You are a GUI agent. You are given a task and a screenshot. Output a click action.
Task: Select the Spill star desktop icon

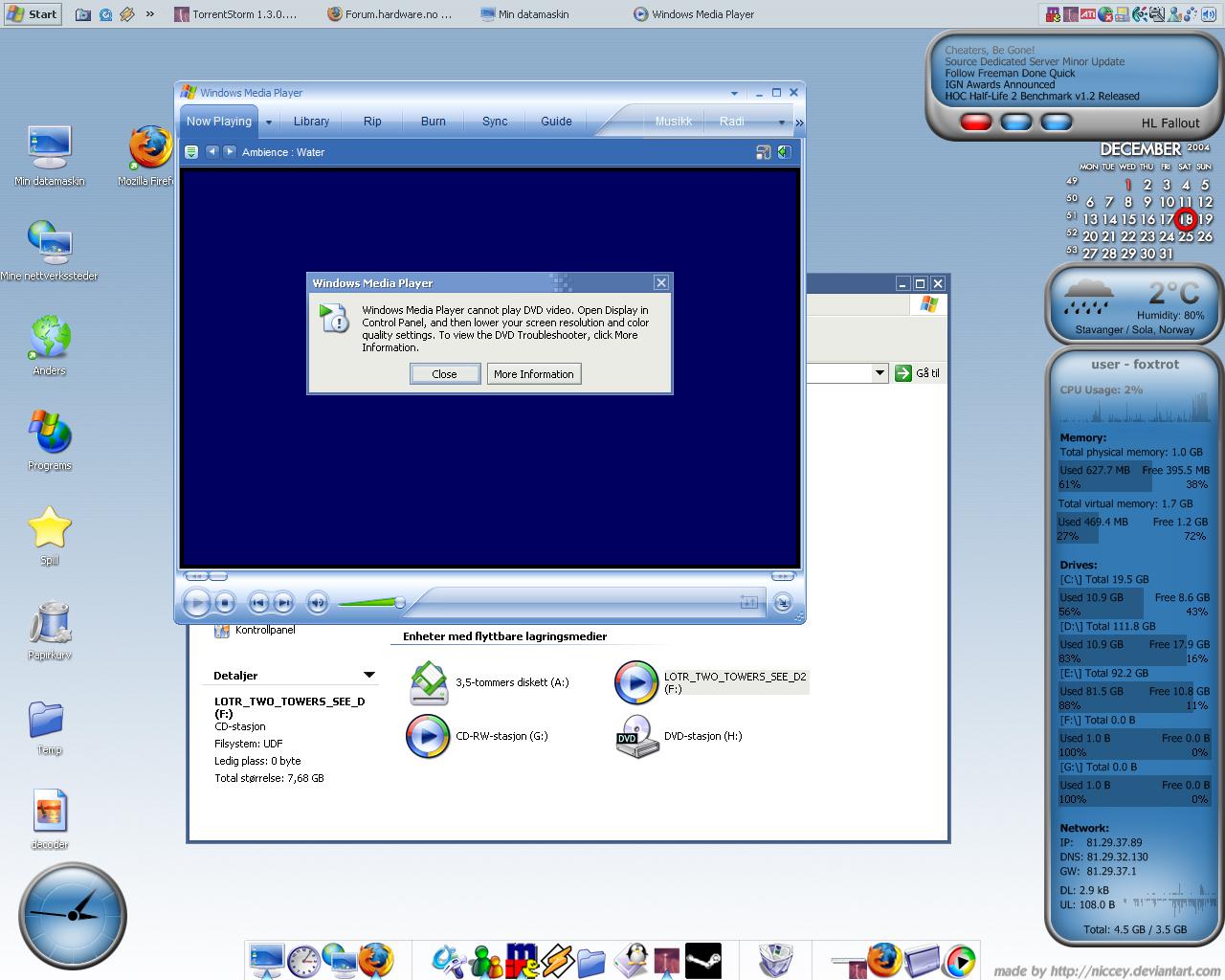50,534
